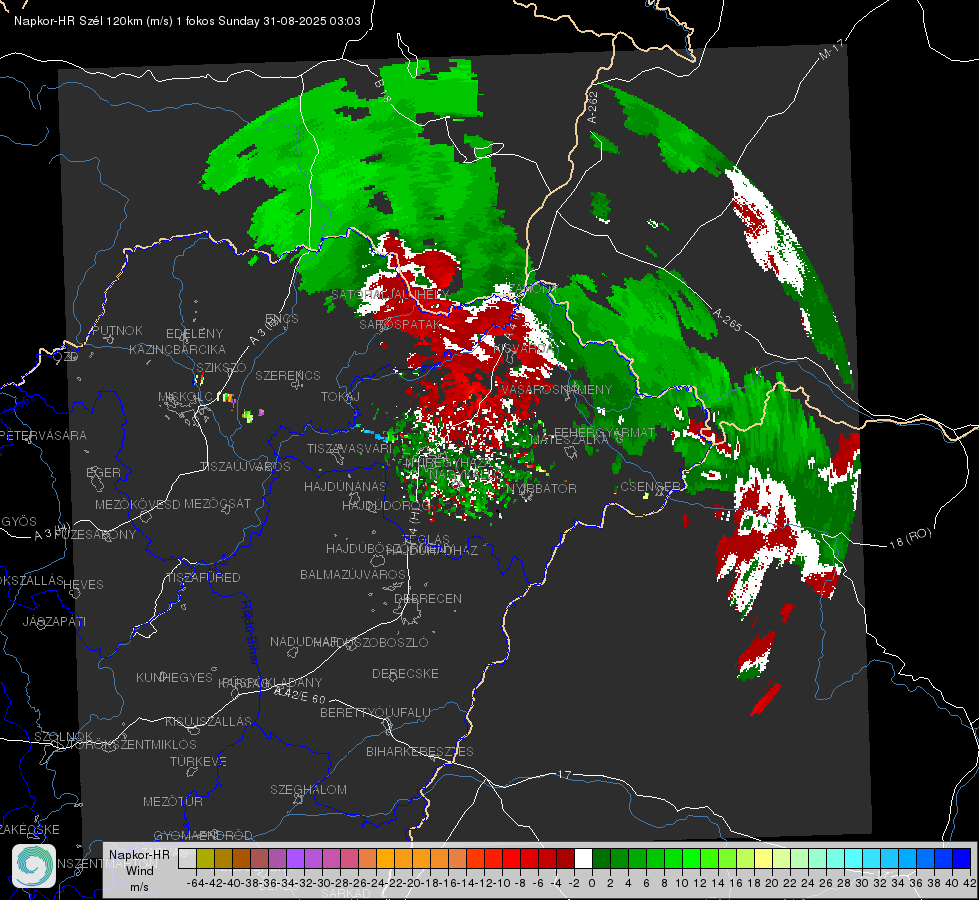Click the bright red swatch between -10 and -8
The width and height of the screenshot is (979, 900).
click(x=511, y=858)
